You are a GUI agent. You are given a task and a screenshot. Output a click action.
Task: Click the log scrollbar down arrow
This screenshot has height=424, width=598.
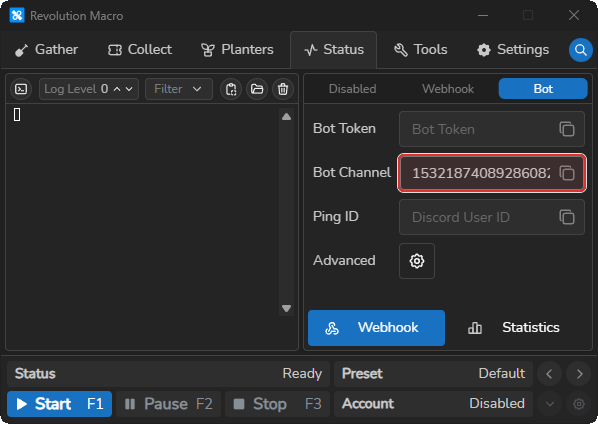[x=286, y=308]
